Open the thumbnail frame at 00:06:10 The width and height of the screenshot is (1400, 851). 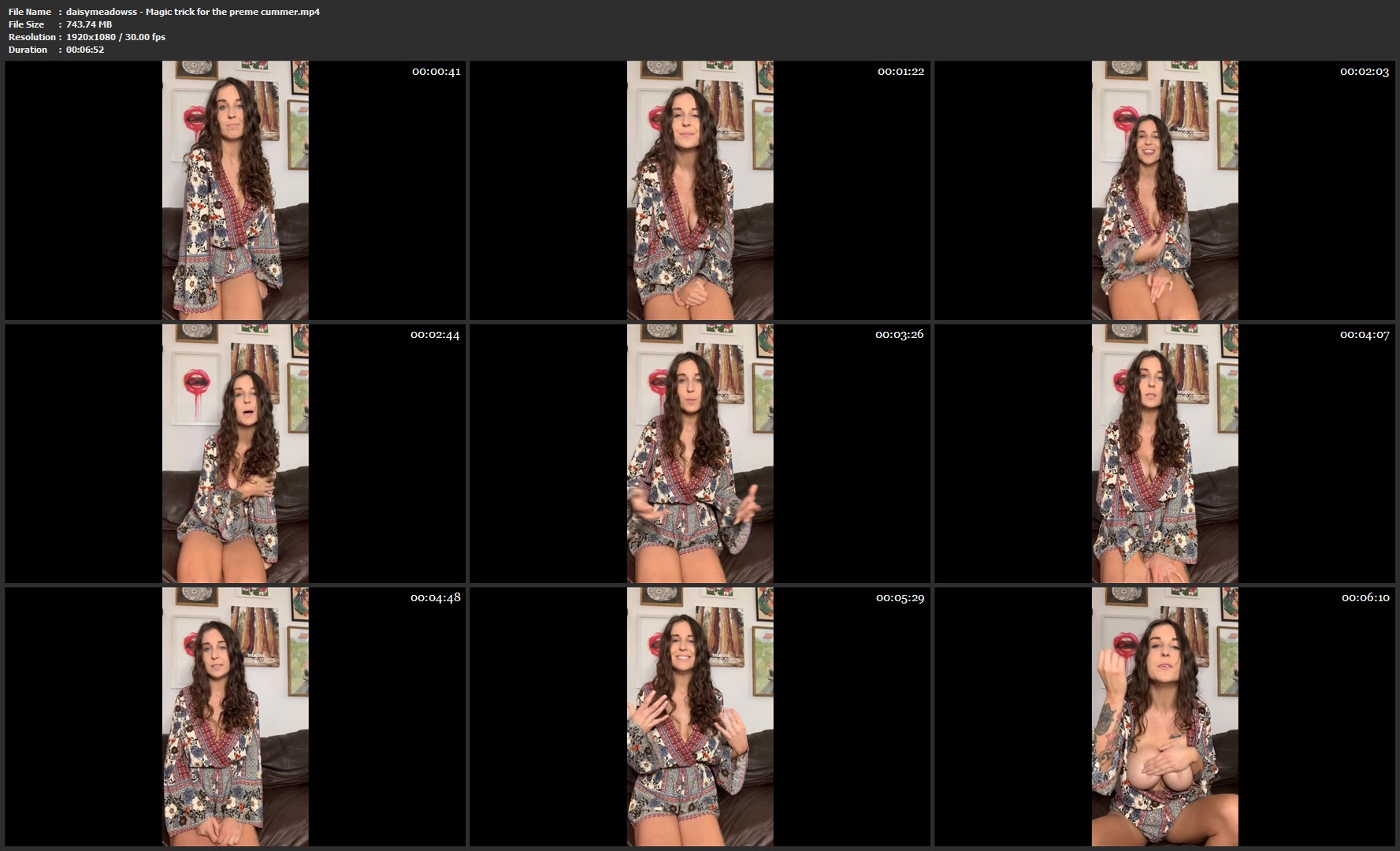click(x=1164, y=716)
